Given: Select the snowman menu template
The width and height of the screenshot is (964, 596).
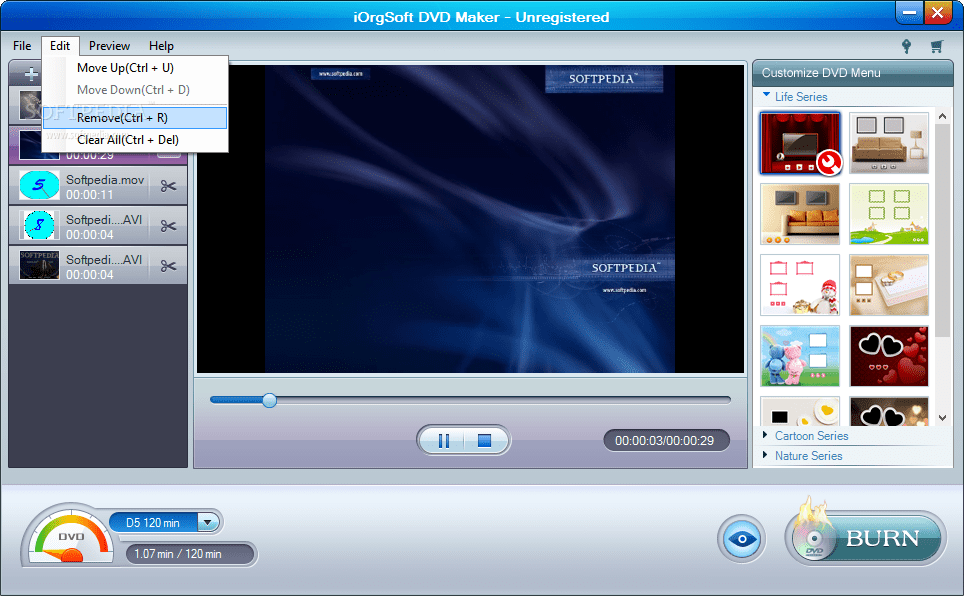Looking at the screenshot, I should pos(800,285).
